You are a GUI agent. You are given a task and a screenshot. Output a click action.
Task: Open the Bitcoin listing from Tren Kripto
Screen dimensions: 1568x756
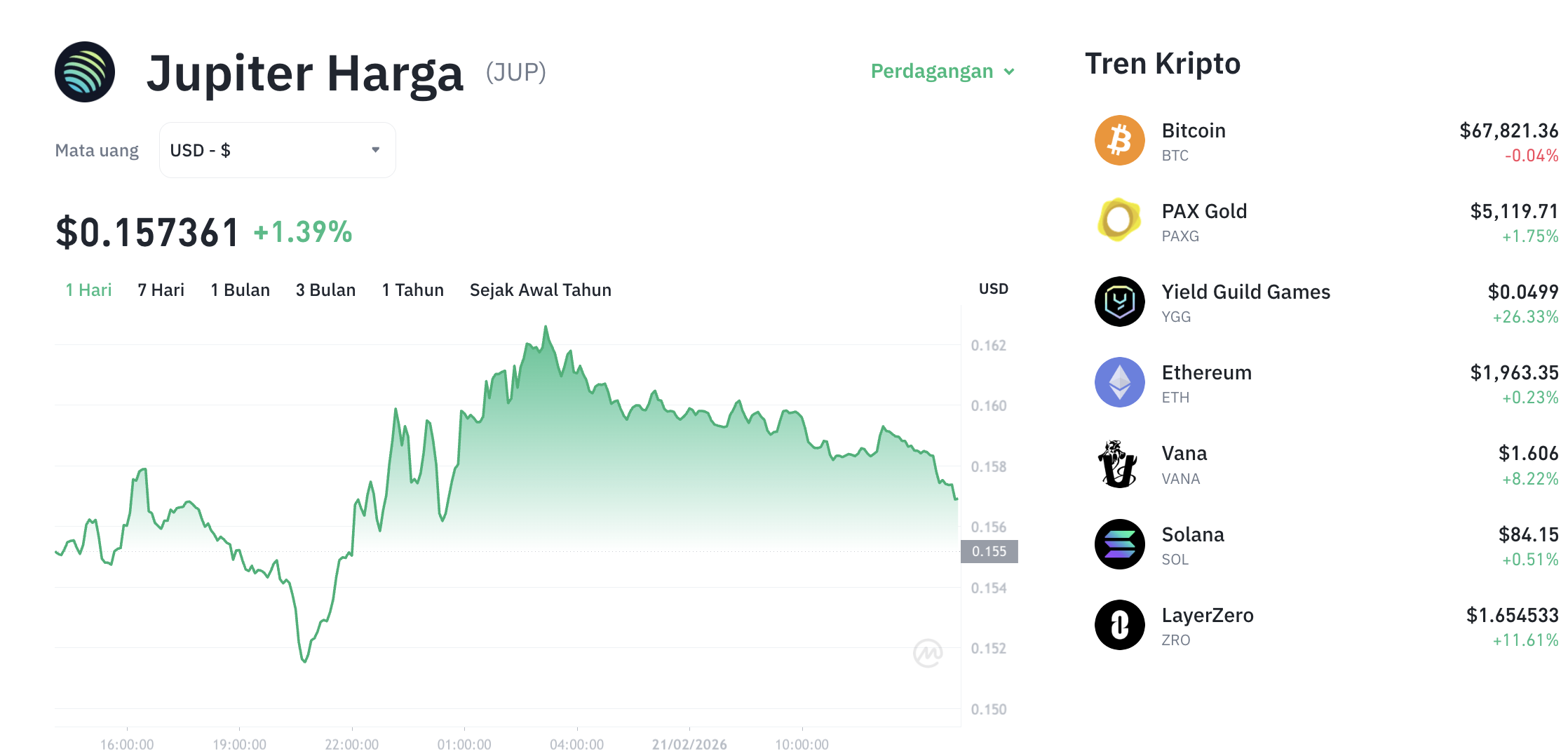click(x=1194, y=130)
